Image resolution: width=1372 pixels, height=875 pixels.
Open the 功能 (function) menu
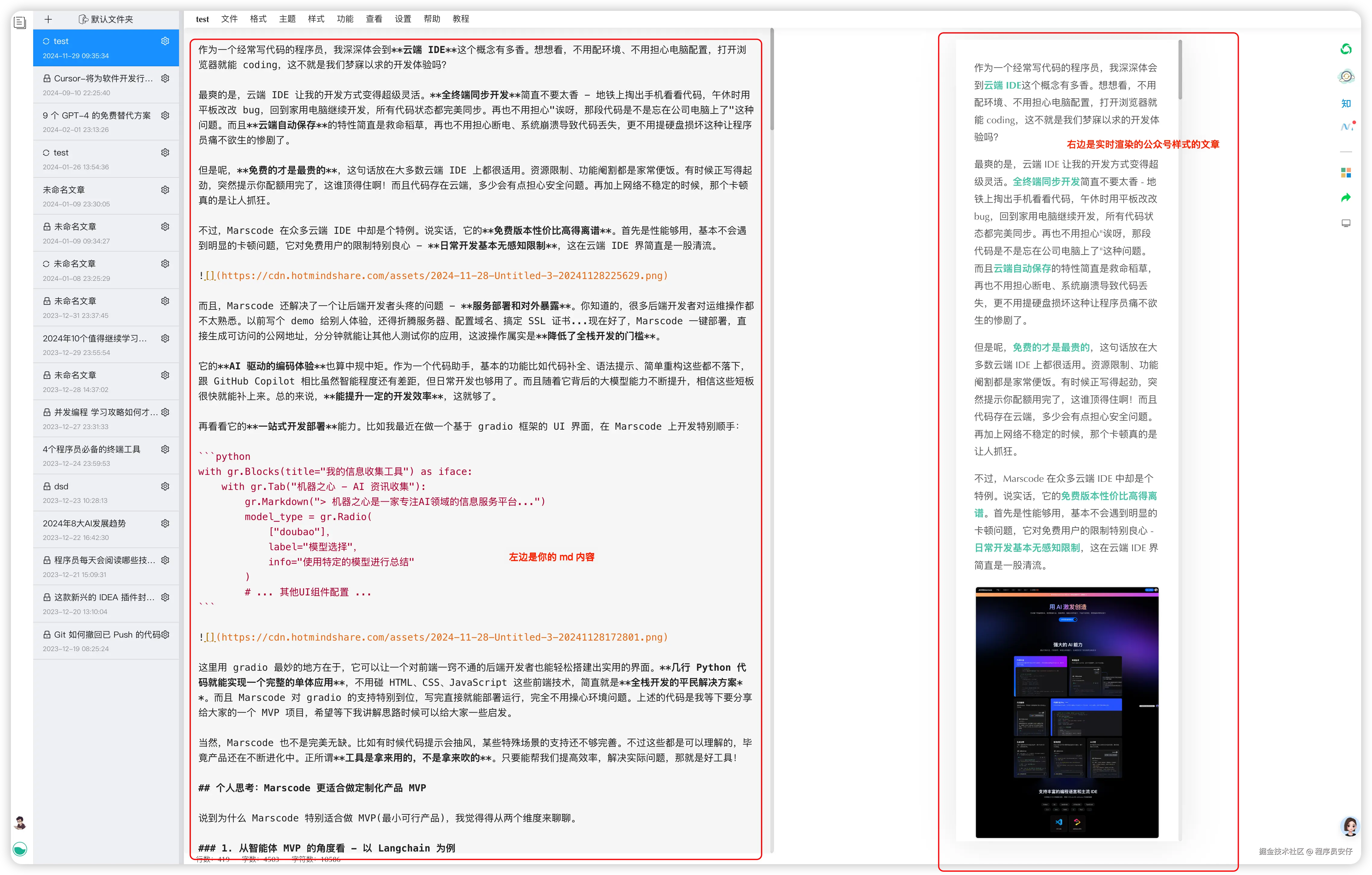(345, 19)
